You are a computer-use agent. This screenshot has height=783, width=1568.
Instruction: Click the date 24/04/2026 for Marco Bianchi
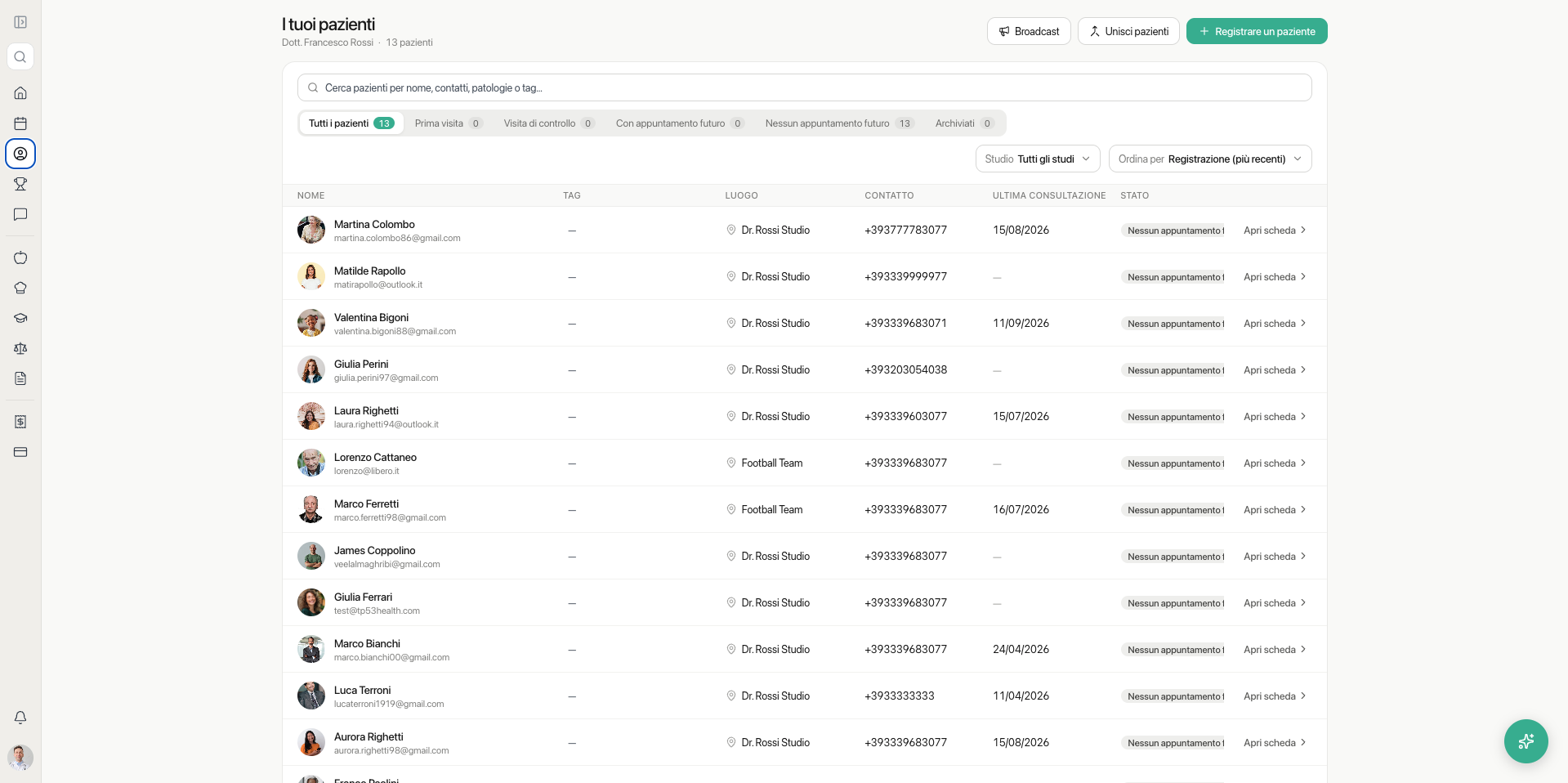1021,649
